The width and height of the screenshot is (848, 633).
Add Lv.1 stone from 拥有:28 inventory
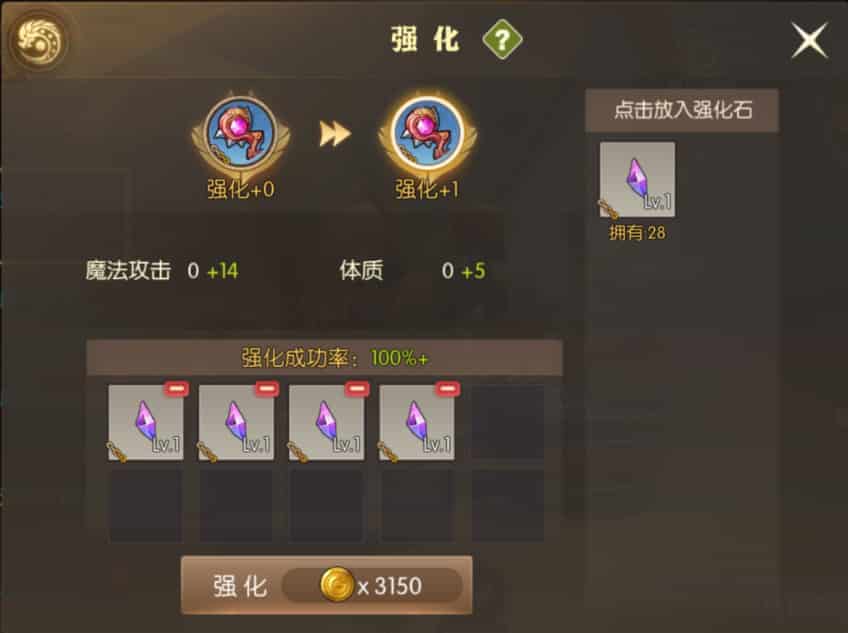tap(637, 180)
